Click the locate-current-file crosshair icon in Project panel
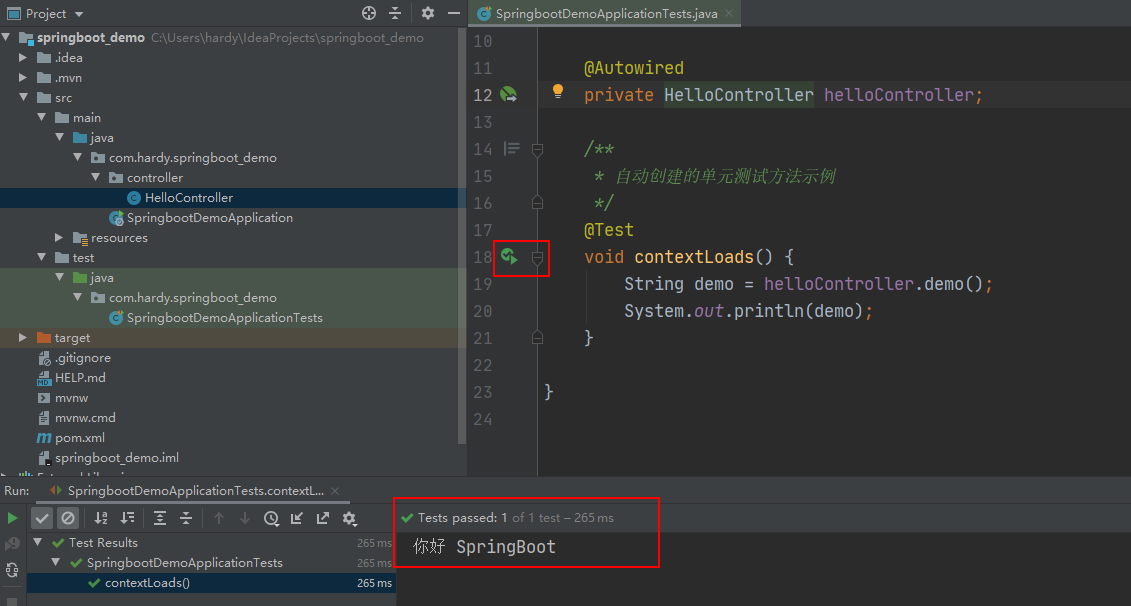Viewport: 1131px width, 606px height. (369, 13)
